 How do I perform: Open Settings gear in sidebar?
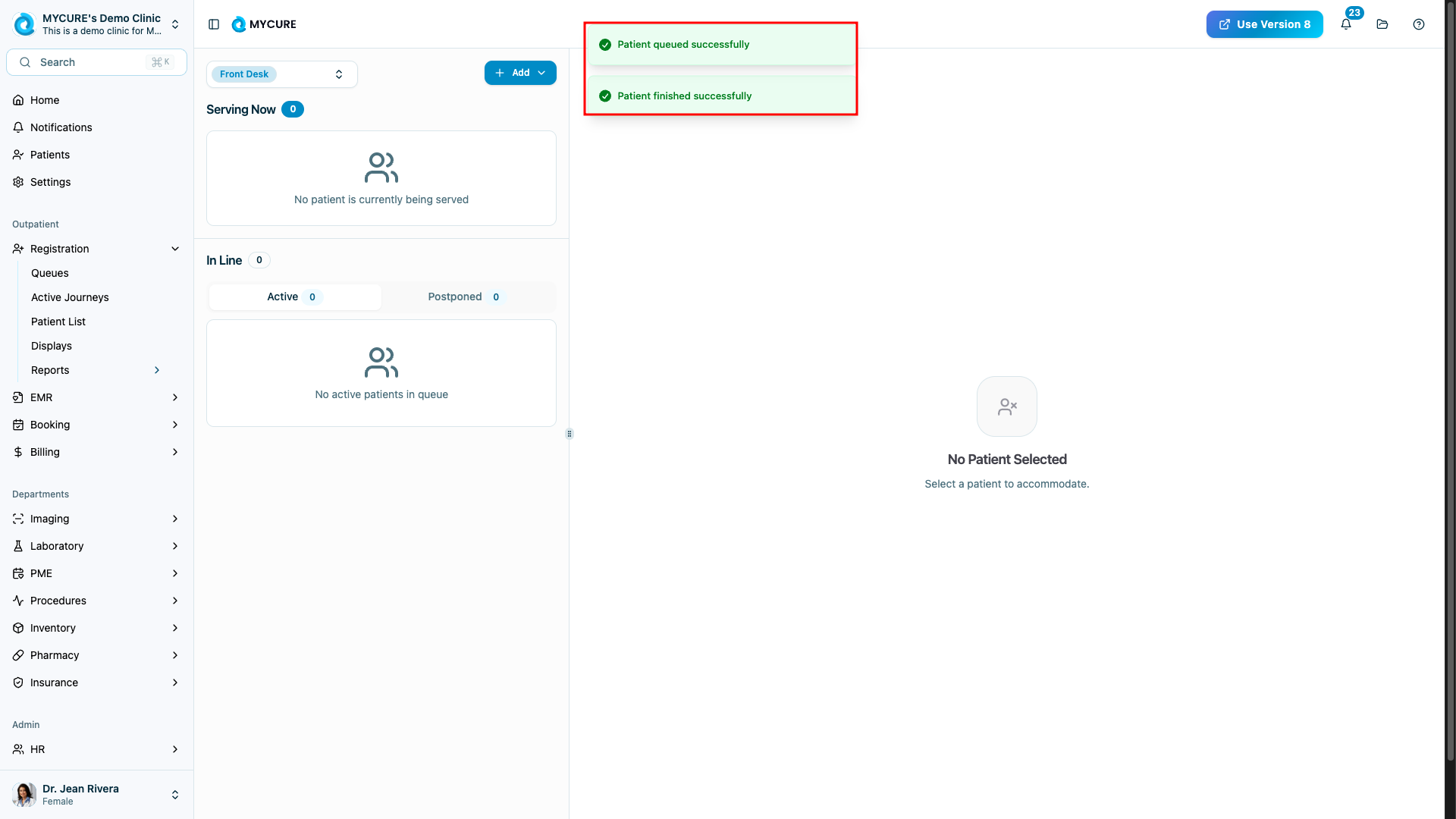18,182
